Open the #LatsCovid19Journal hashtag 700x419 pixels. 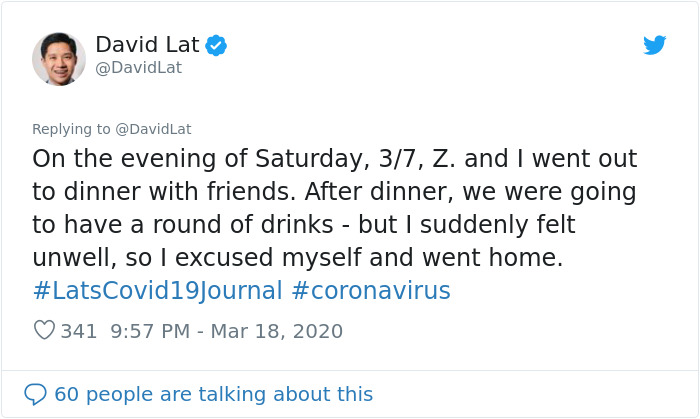156,291
